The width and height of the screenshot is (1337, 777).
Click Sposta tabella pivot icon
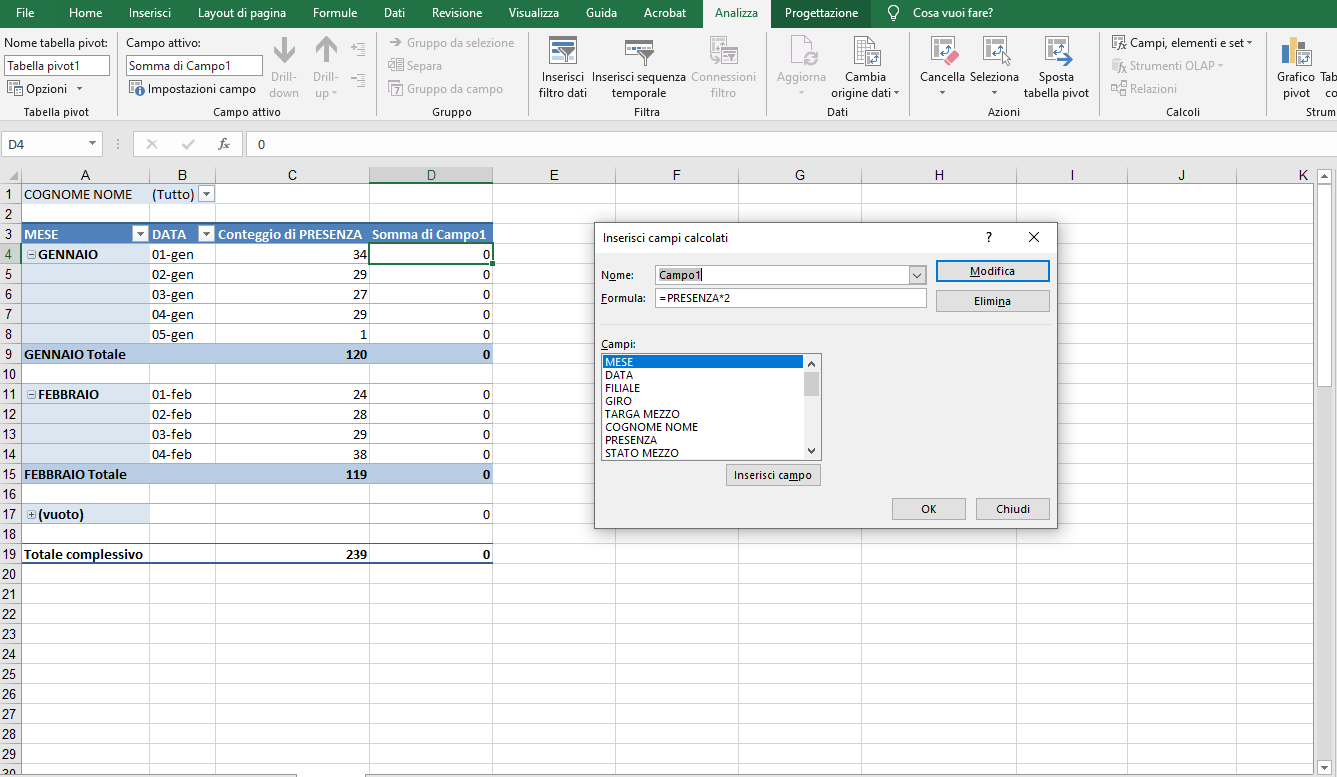(1056, 51)
